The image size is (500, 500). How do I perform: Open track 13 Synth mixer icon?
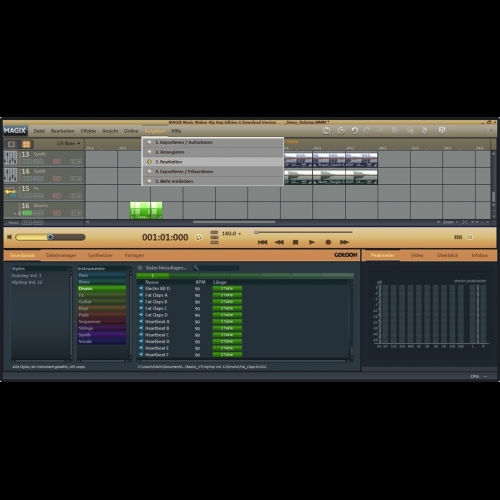(10, 158)
